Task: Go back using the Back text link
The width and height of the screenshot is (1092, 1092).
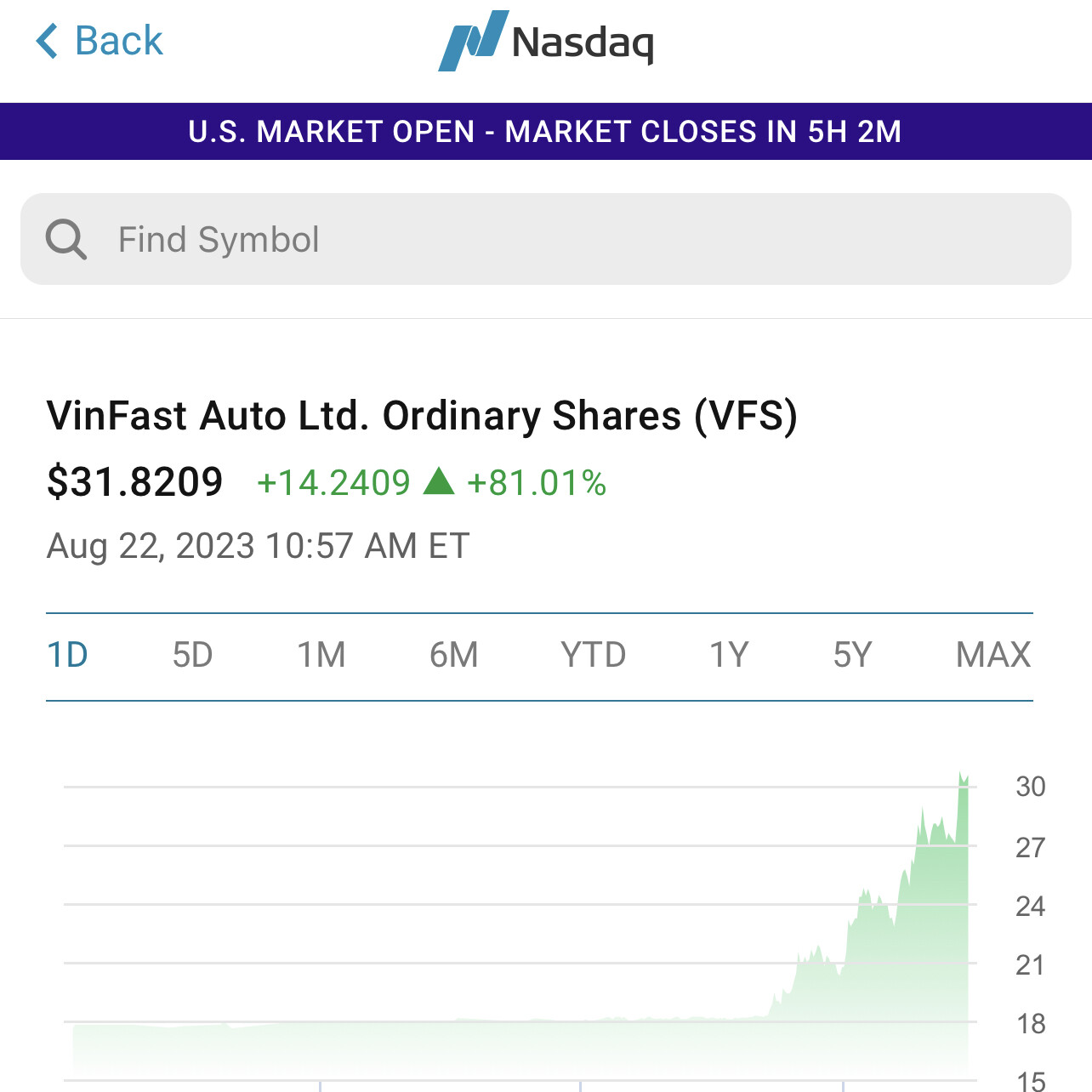Action: tap(118, 41)
